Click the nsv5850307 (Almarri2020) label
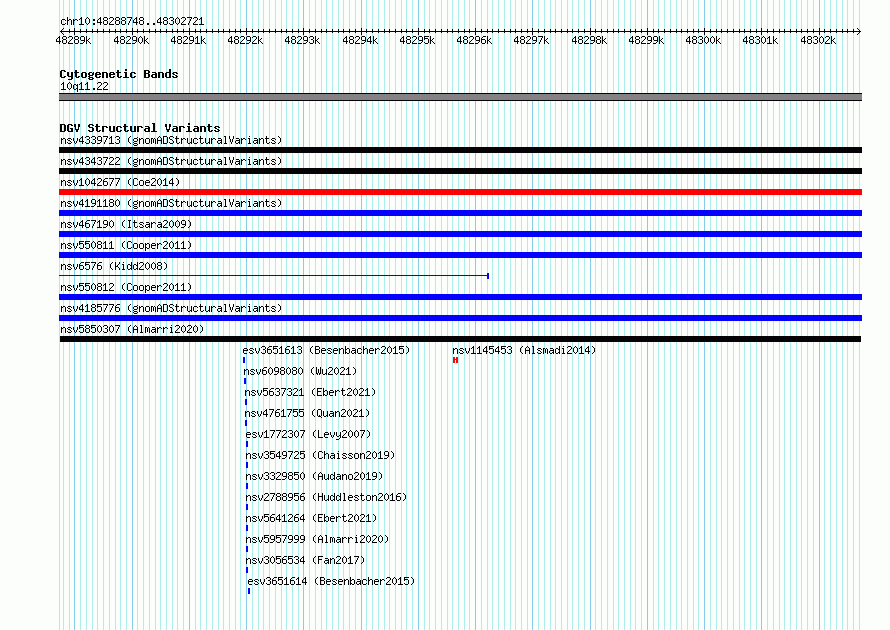 pos(132,329)
